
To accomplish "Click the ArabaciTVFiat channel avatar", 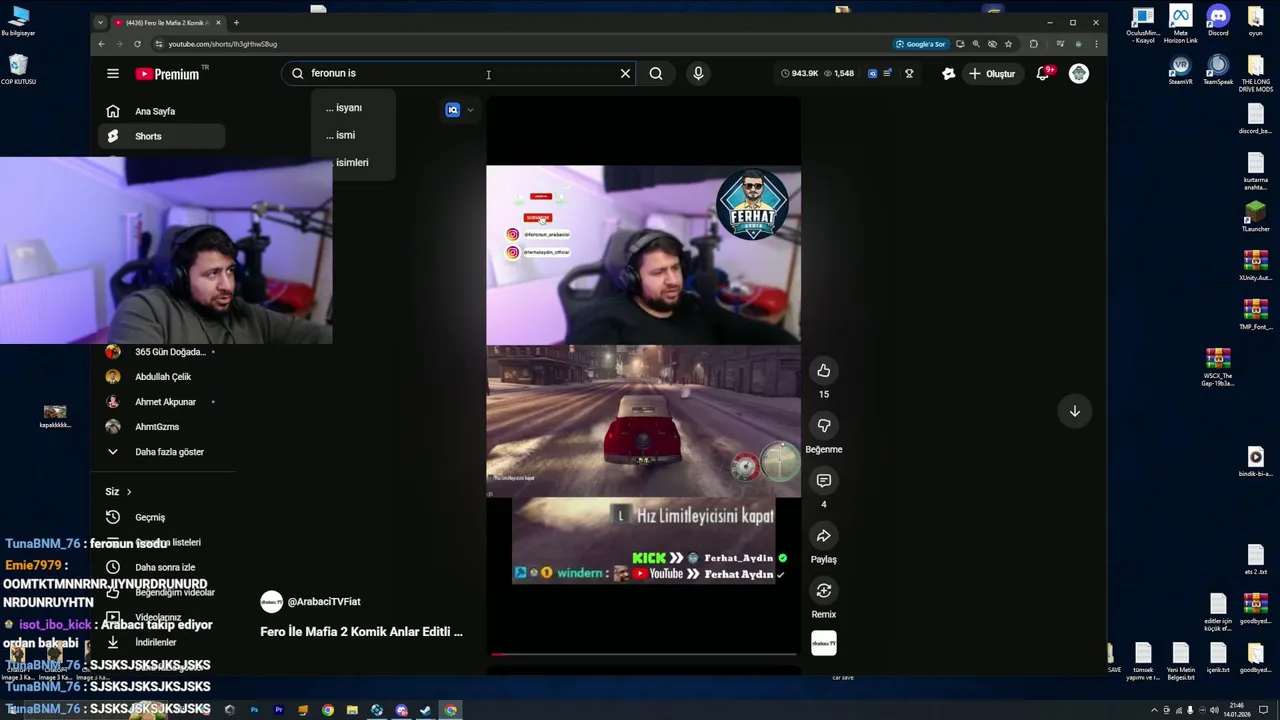I will [271, 601].
